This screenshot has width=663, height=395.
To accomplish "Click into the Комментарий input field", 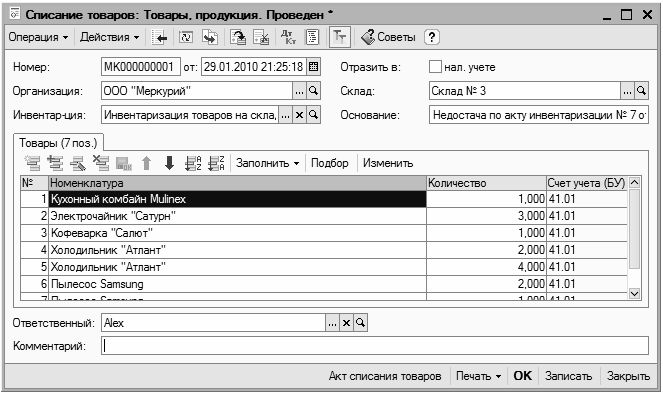I will (x=375, y=346).
